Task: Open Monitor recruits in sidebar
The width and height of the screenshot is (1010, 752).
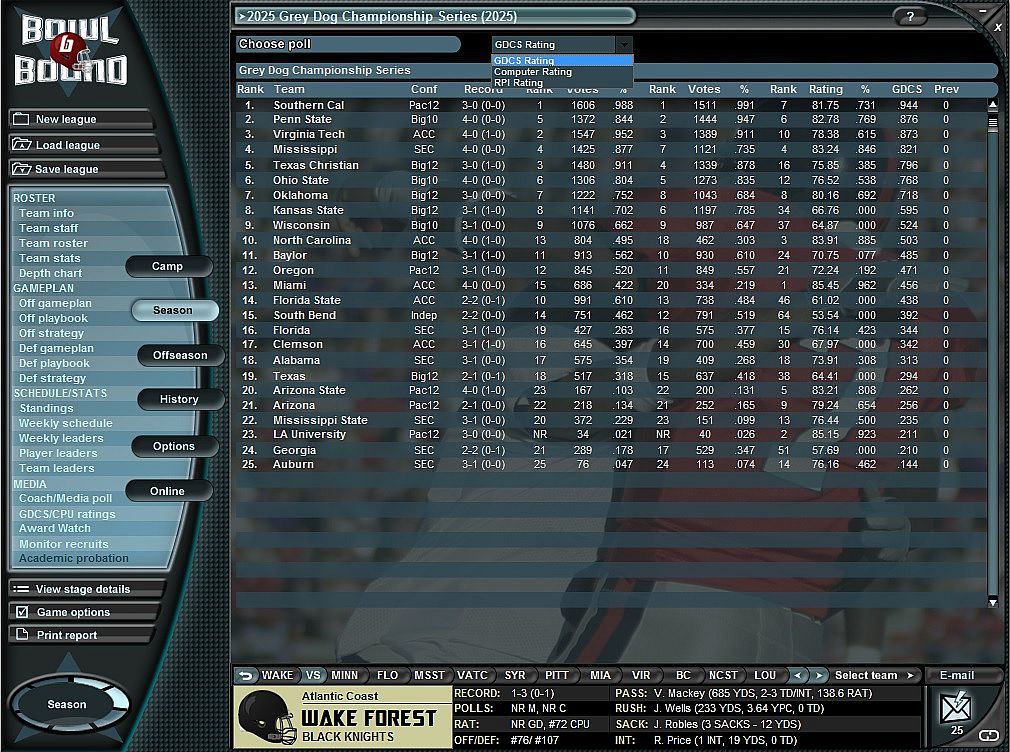Action: pos(63,544)
